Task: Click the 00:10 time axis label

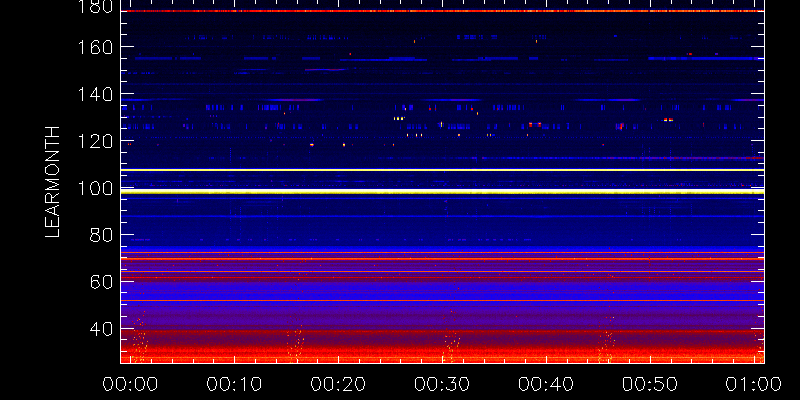Action: coord(234,384)
